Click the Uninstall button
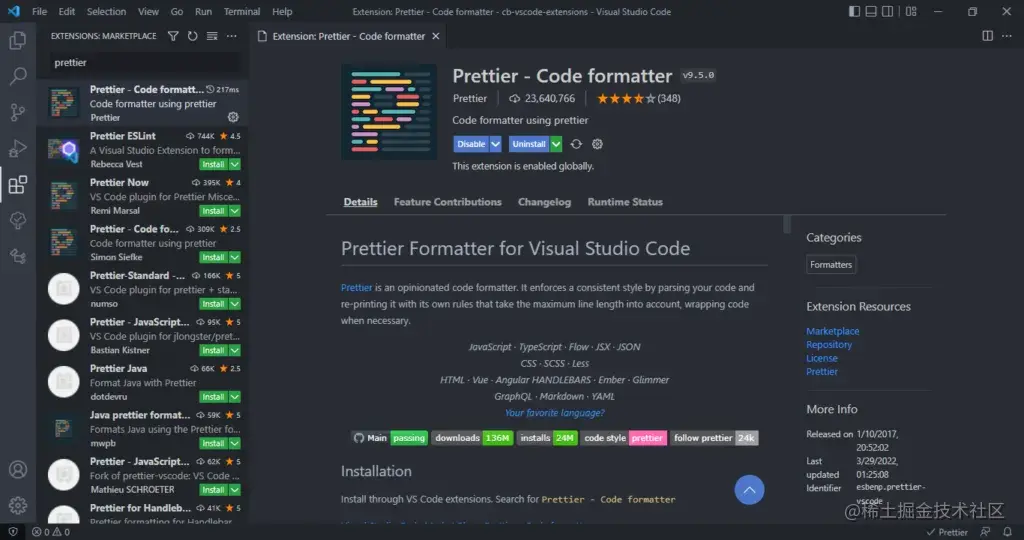 [528, 144]
